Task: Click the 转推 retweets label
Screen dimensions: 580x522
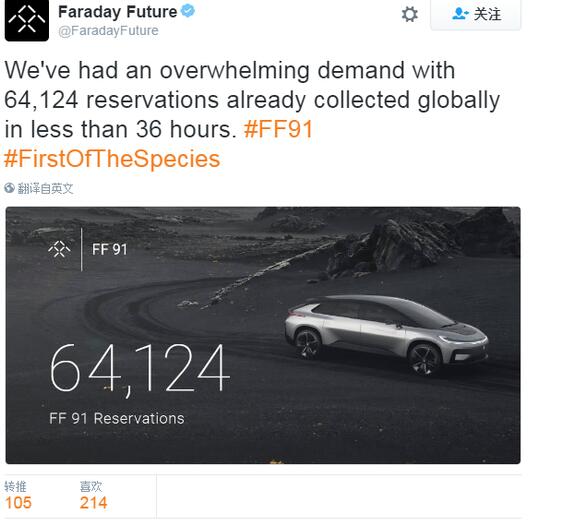Action: point(16,486)
